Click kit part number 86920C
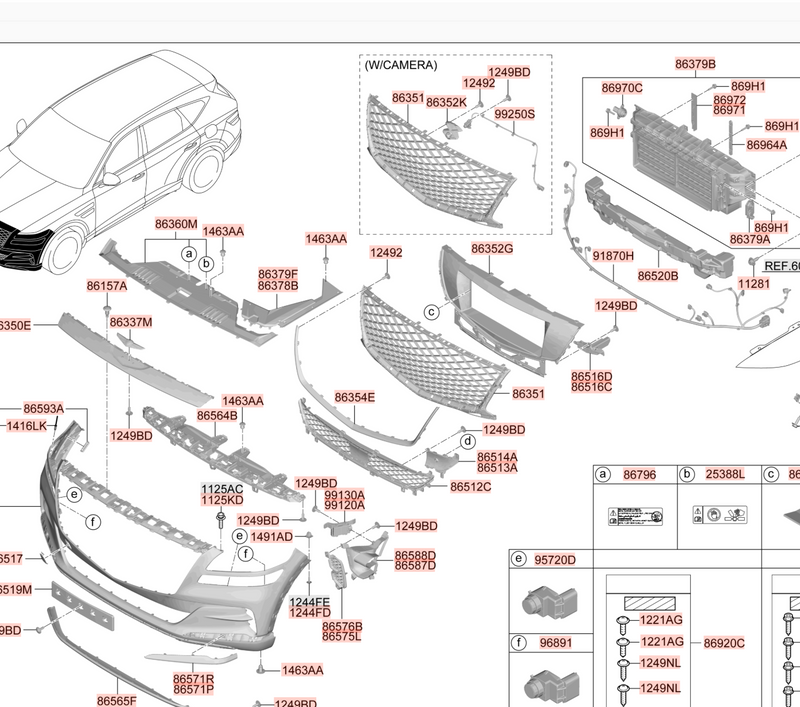The width and height of the screenshot is (800, 707). (724, 643)
